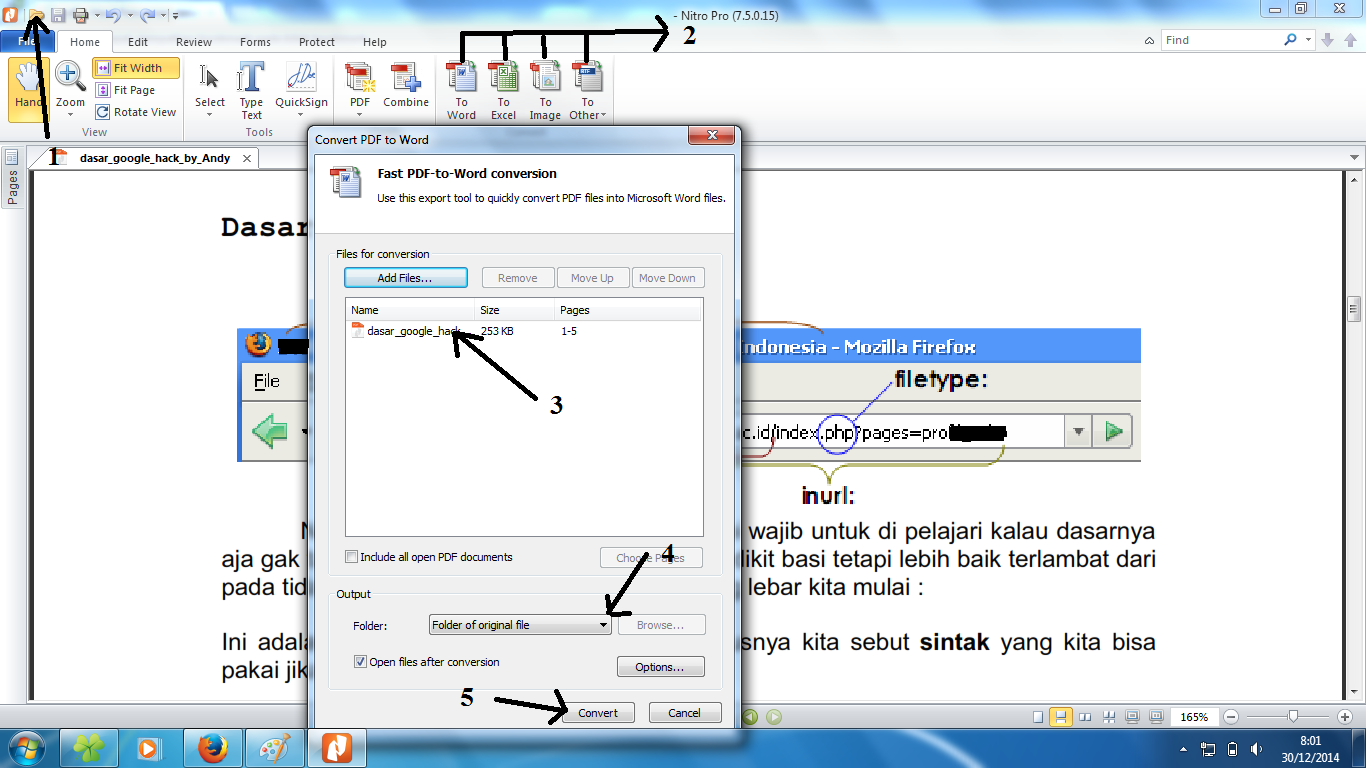The image size is (1366, 768).
Task: Click the vertical scrollbar thumb
Action: coord(1355,308)
